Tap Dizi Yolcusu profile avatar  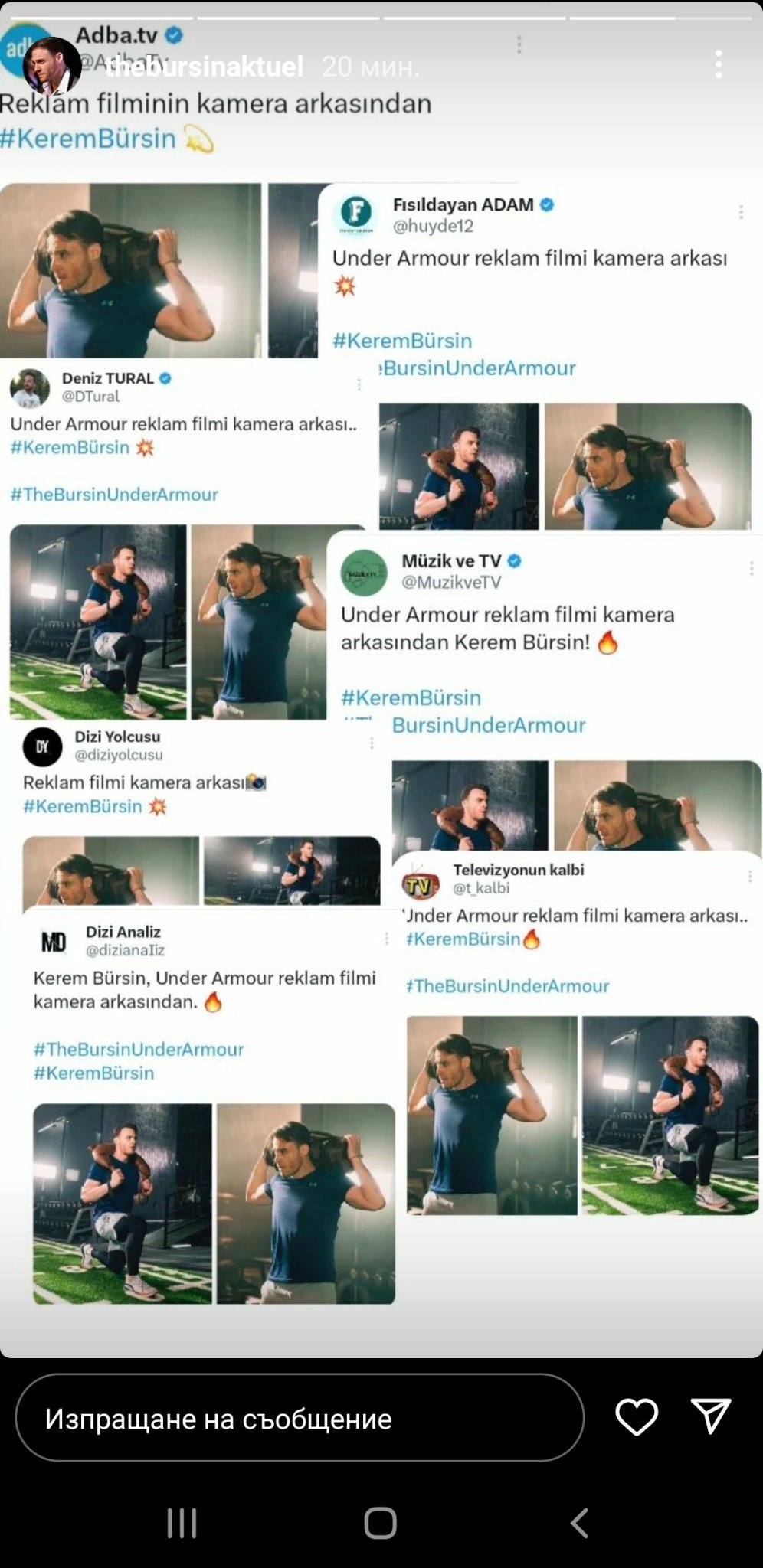[x=42, y=746]
